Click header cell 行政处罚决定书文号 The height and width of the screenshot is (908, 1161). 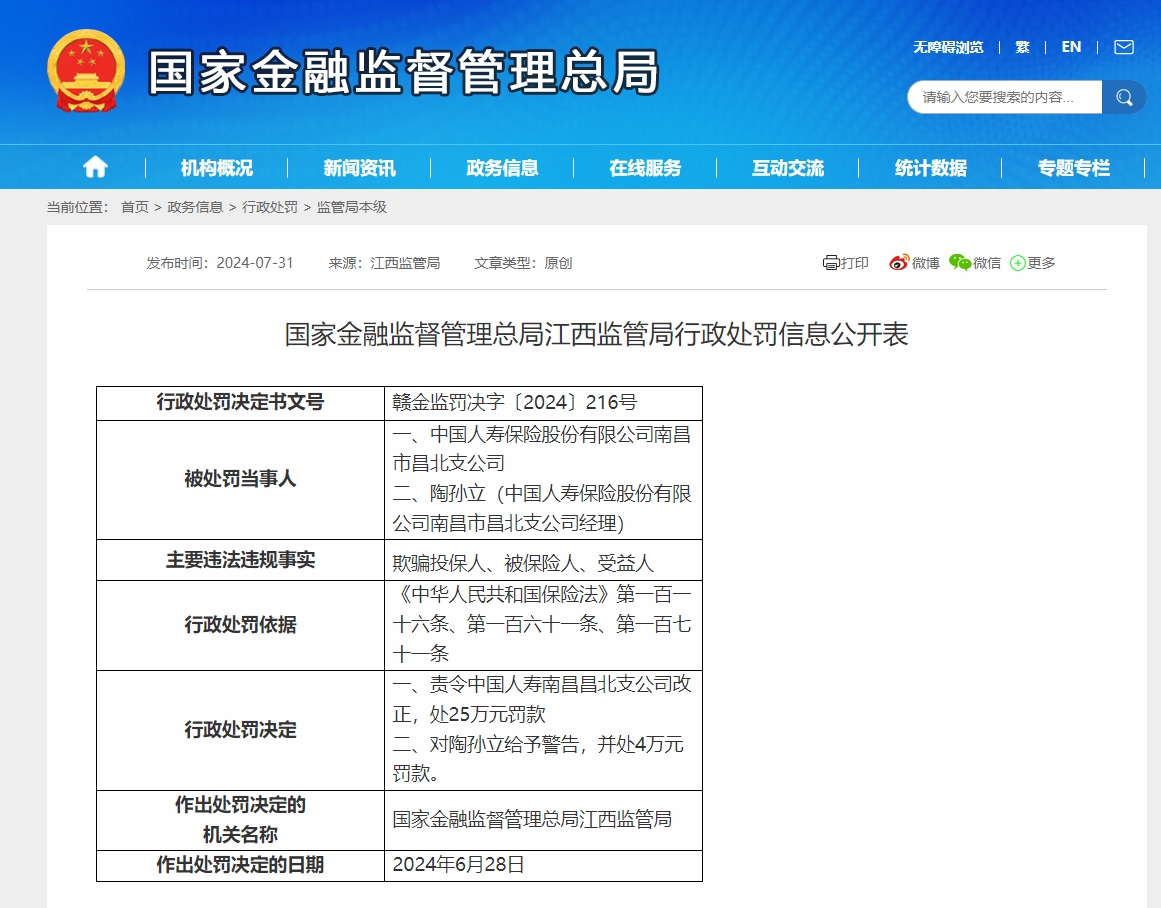tap(241, 403)
